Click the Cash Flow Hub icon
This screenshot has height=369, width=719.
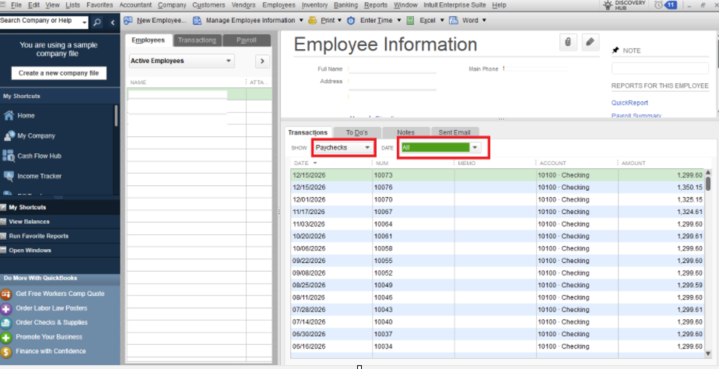(x=9, y=156)
